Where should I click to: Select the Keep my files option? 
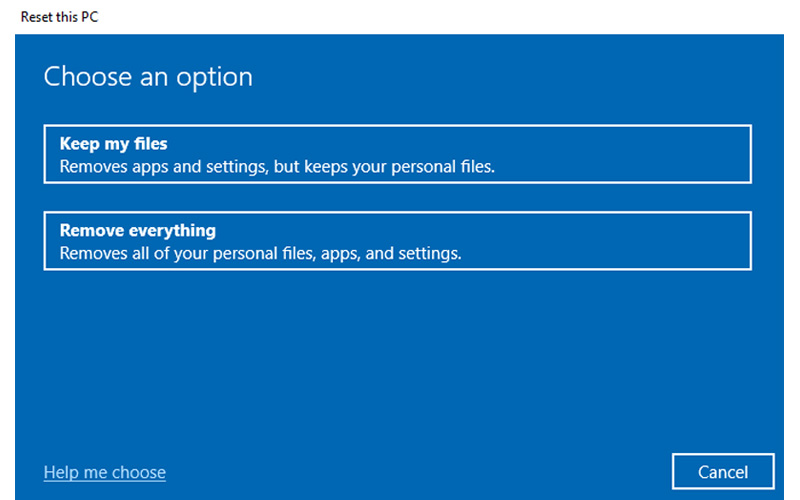[397, 154]
